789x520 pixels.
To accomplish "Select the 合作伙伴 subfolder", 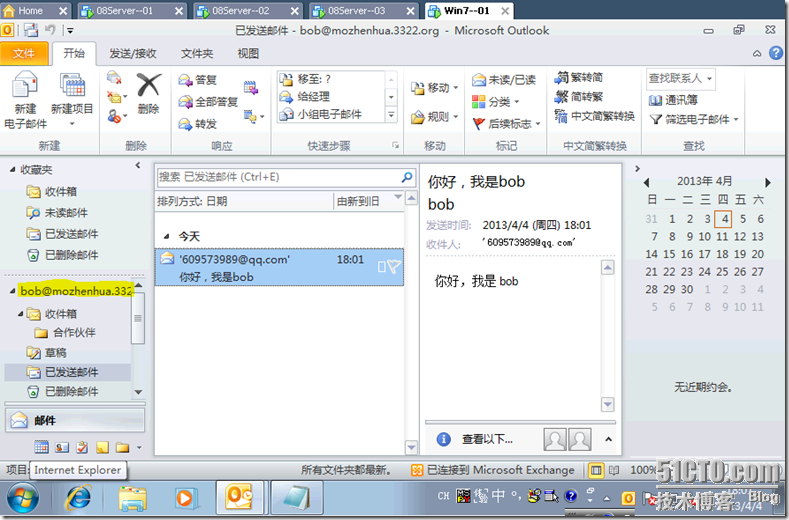I will pyautogui.click(x=65, y=332).
